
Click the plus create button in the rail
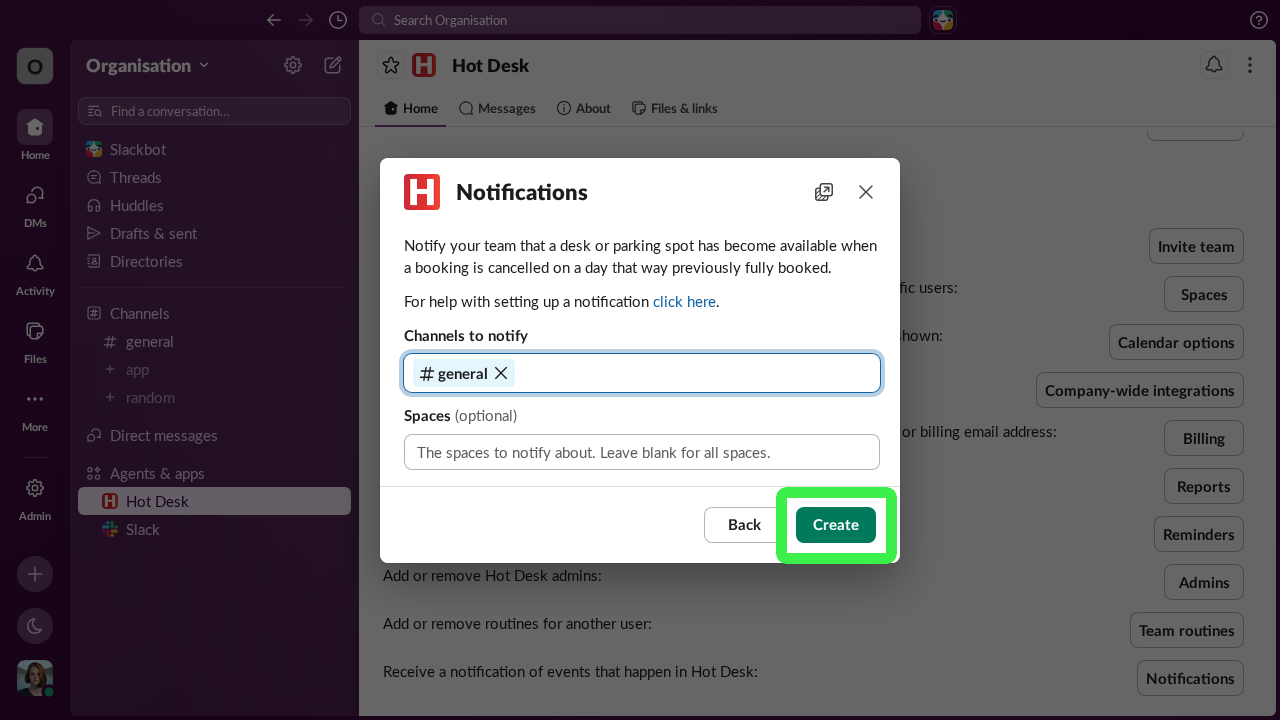tap(35, 574)
